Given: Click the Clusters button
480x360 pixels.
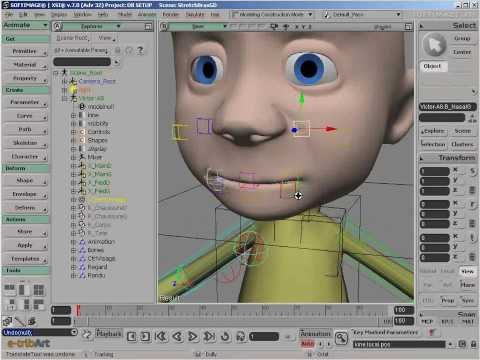Looking at the screenshot, I should point(462,144).
